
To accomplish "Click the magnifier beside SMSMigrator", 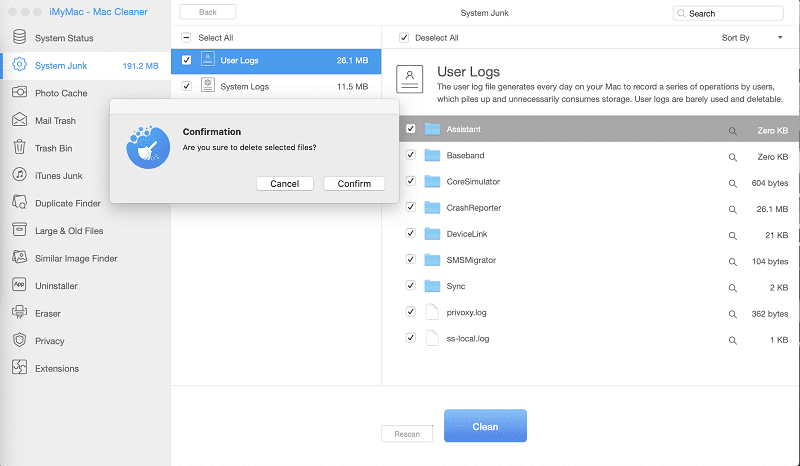I will click(733, 262).
